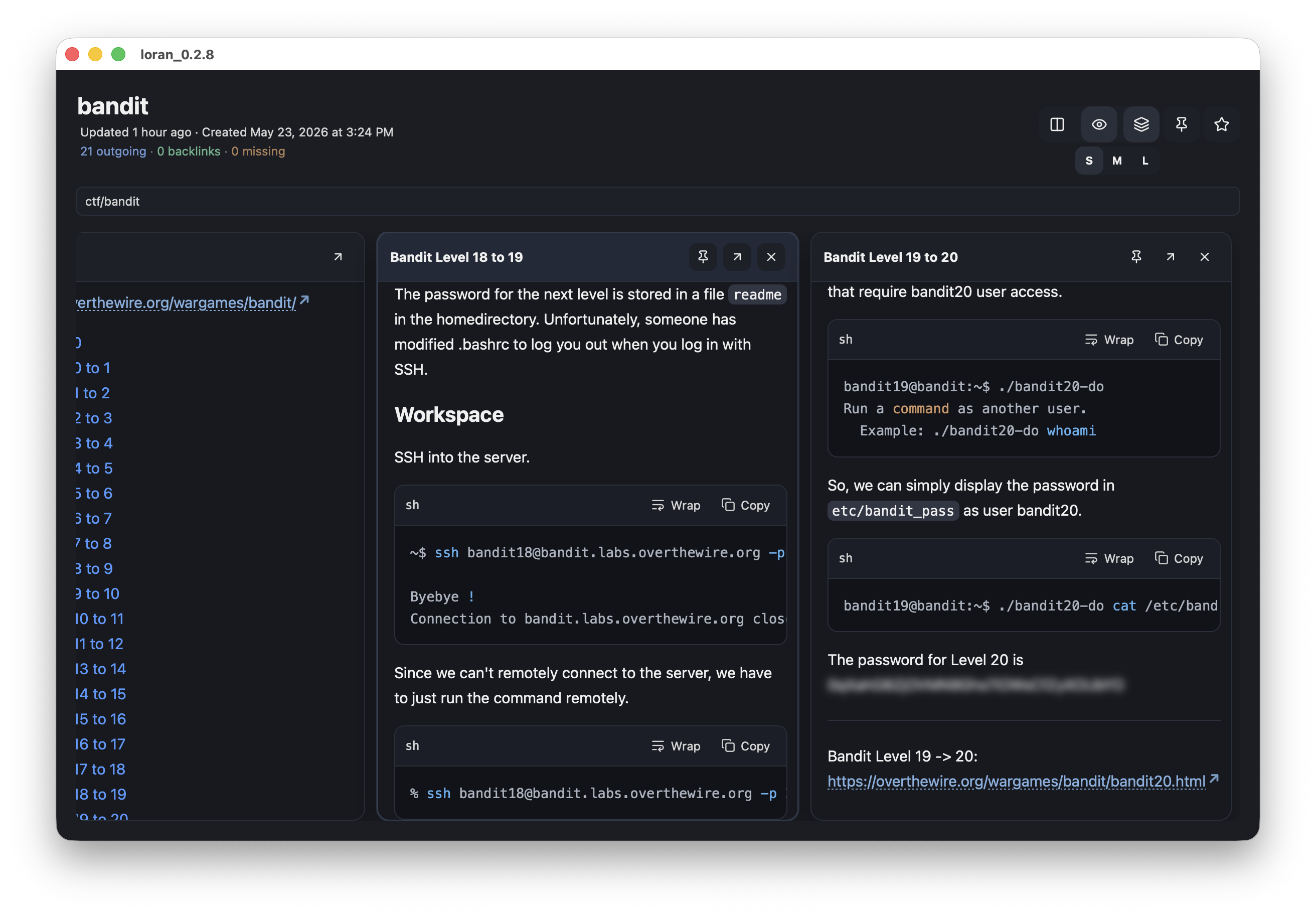
Task: Open the Level 16 to 17 link
Action: point(101,744)
